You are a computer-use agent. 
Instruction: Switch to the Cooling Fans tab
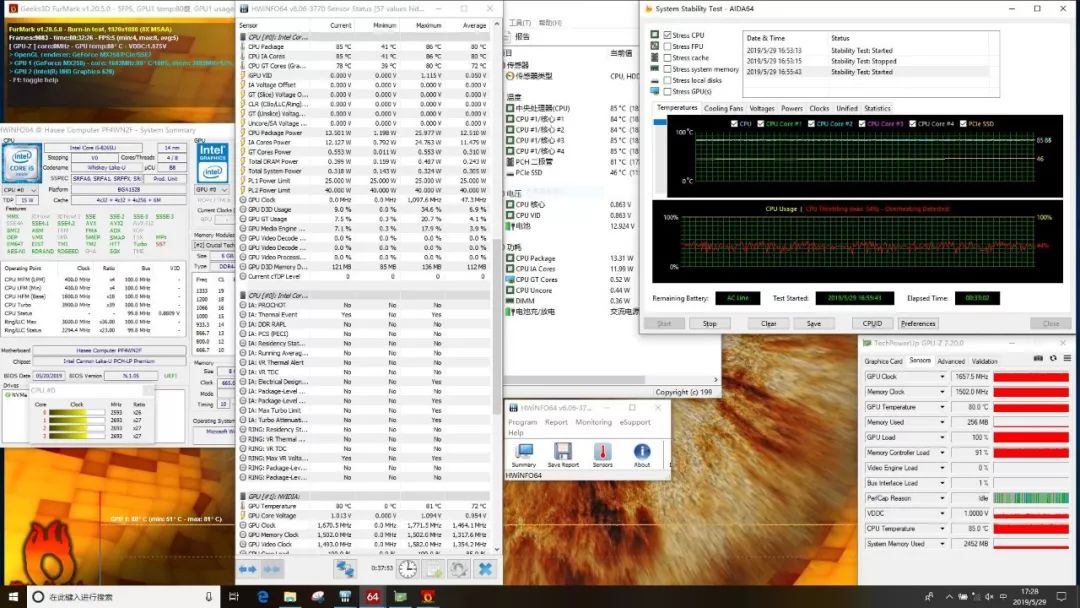(723, 108)
